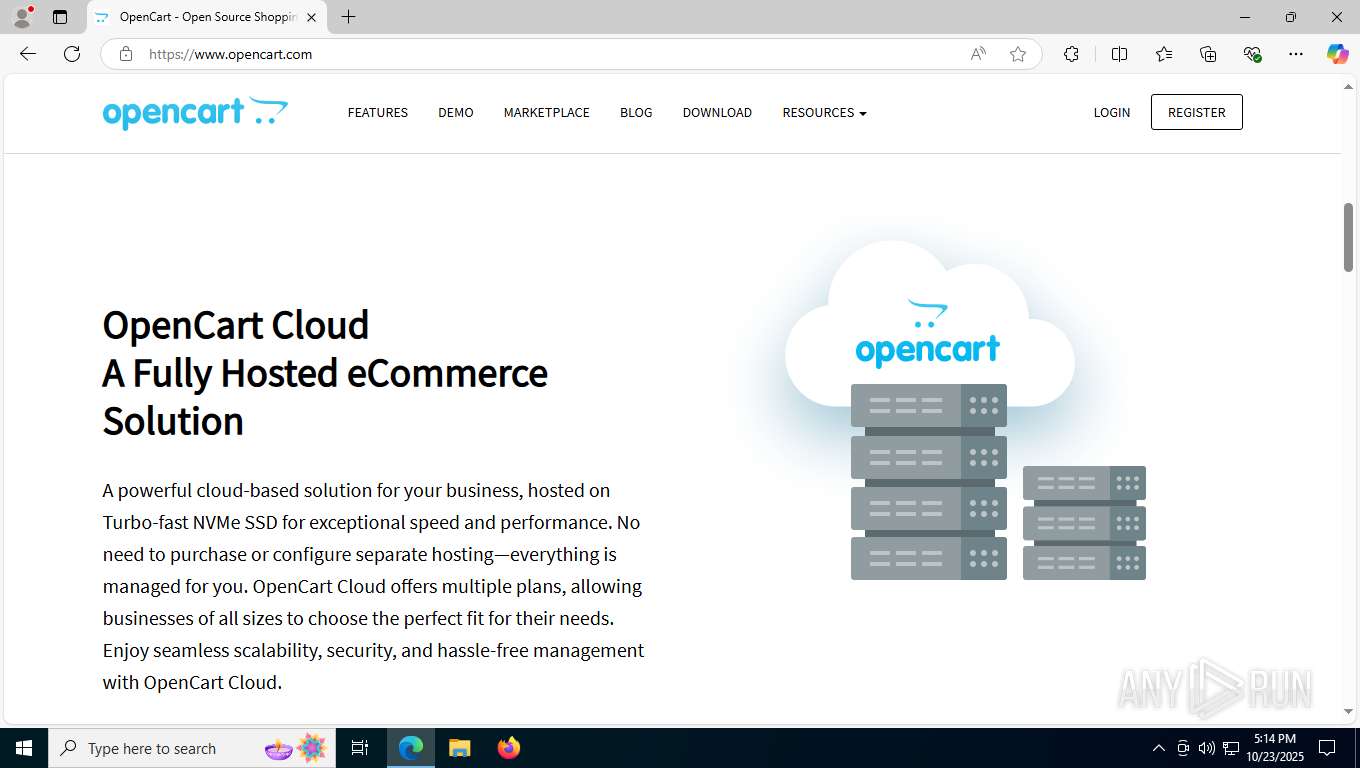The image size is (1360, 768).
Task: View site information lock icon
Action: [x=126, y=54]
